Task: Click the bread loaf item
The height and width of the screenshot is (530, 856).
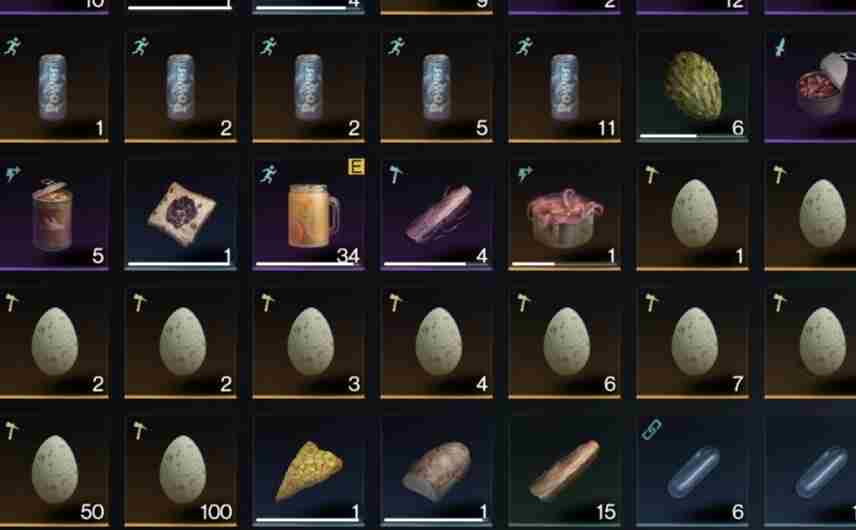Action: (x=437, y=471)
